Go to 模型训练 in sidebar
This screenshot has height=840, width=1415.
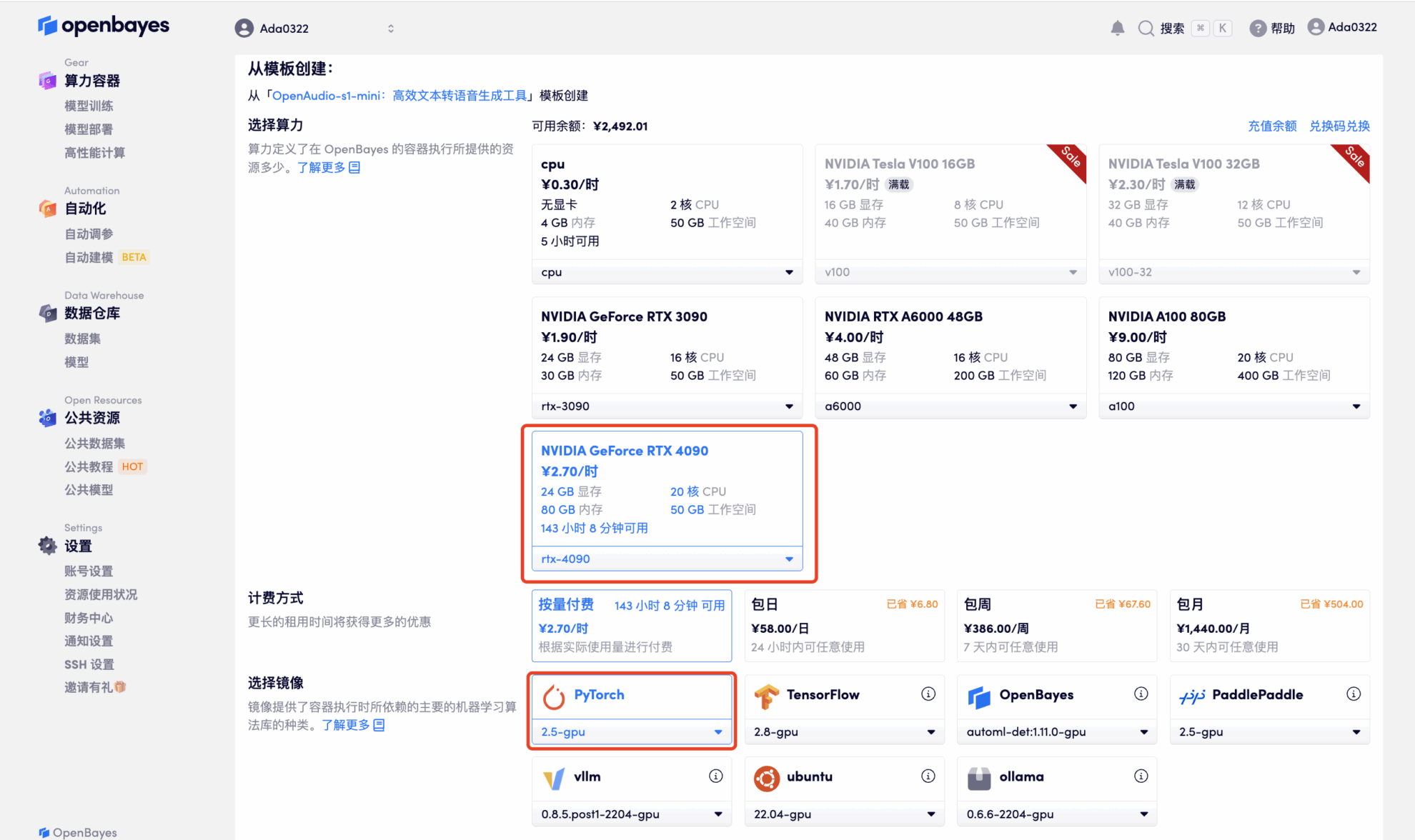(x=89, y=106)
